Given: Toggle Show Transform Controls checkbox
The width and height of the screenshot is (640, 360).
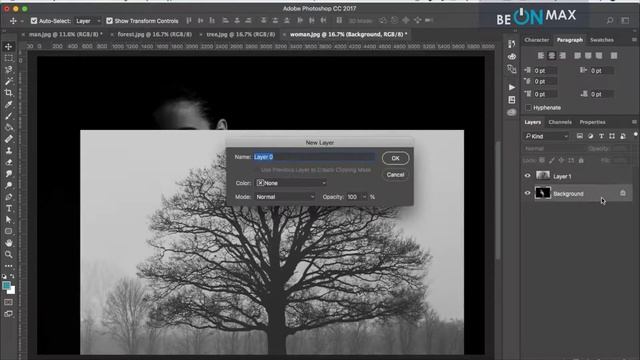Looking at the screenshot, I should point(109,20).
